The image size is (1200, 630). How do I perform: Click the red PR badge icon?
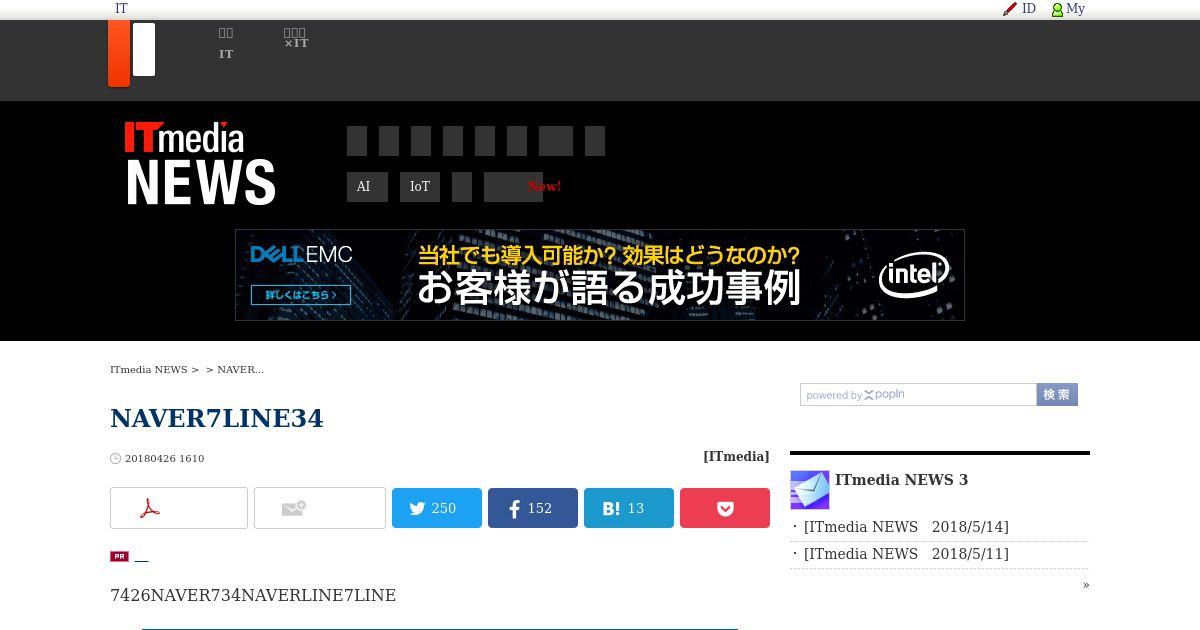click(119, 557)
